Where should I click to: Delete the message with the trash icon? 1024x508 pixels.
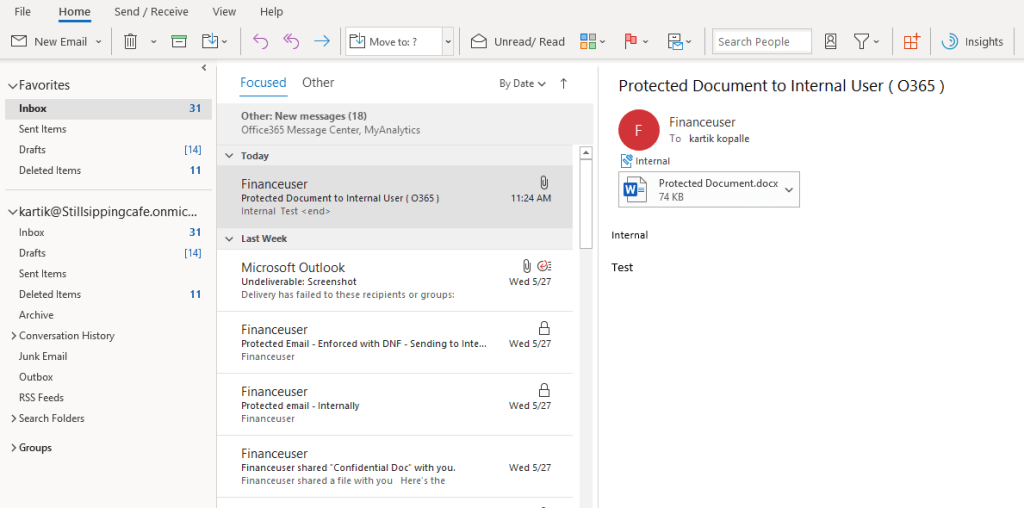tap(131, 42)
